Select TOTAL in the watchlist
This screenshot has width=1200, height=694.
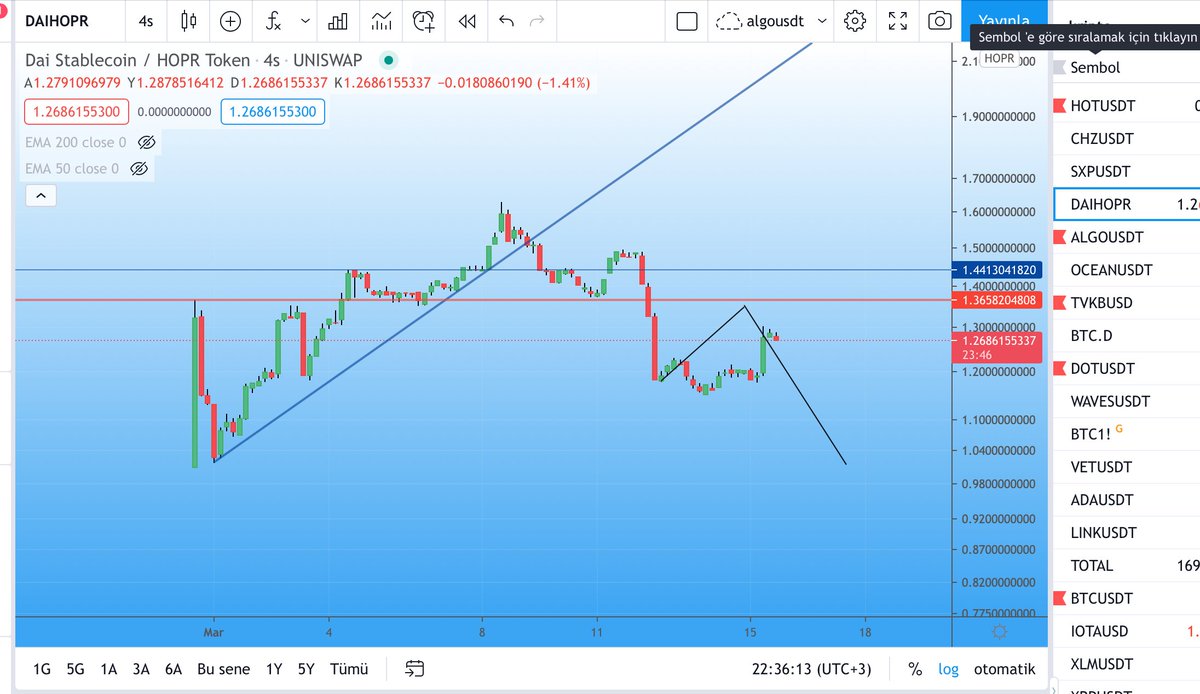pos(1126,566)
